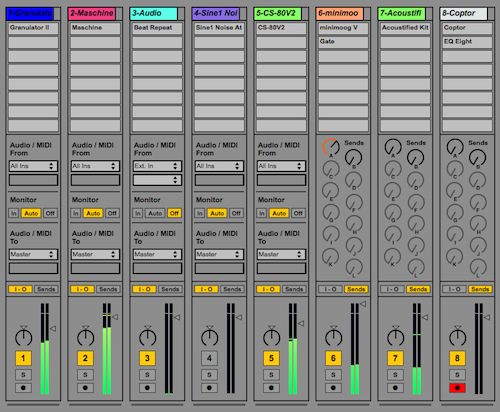
Task: Toggle track activator 1 off
Action: pyautogui.click(x=23, y=358)
